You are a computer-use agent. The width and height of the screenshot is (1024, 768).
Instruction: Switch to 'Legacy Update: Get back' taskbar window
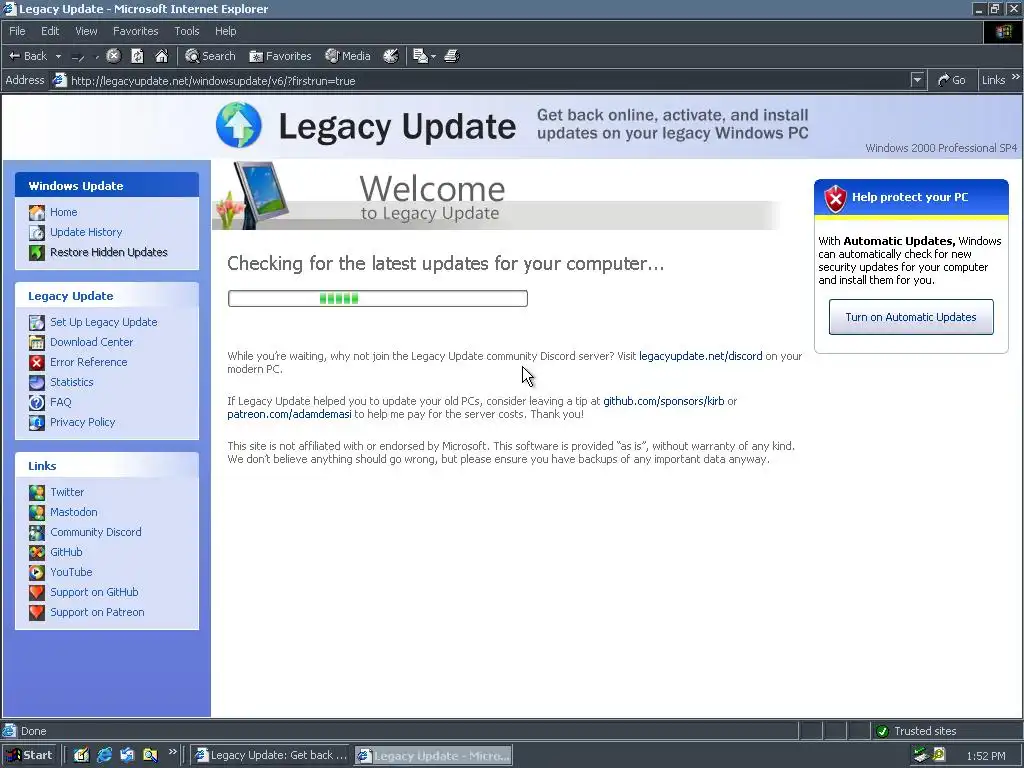(272, 755)
